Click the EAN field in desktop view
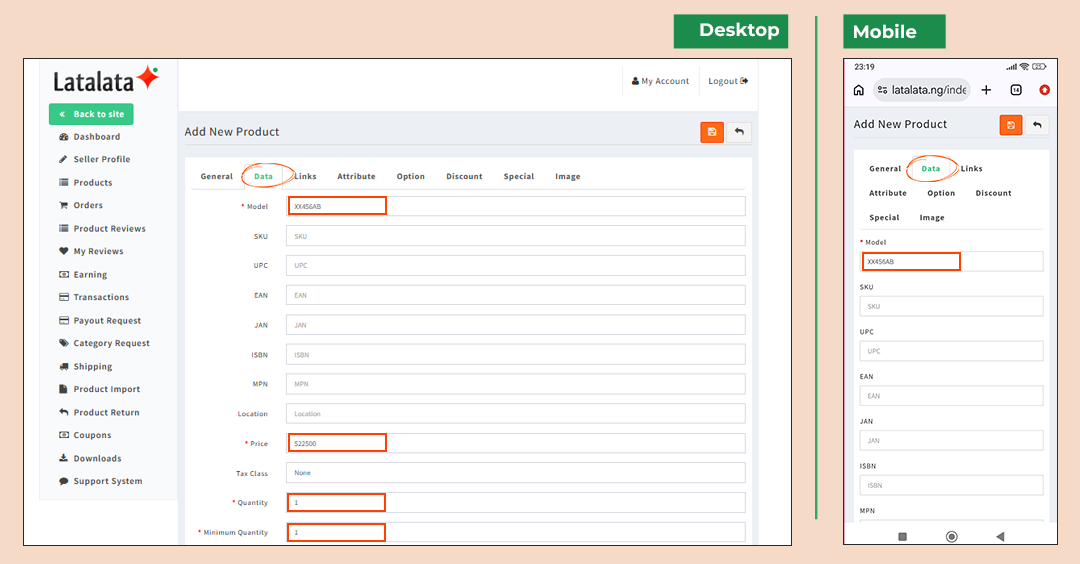 516,295
